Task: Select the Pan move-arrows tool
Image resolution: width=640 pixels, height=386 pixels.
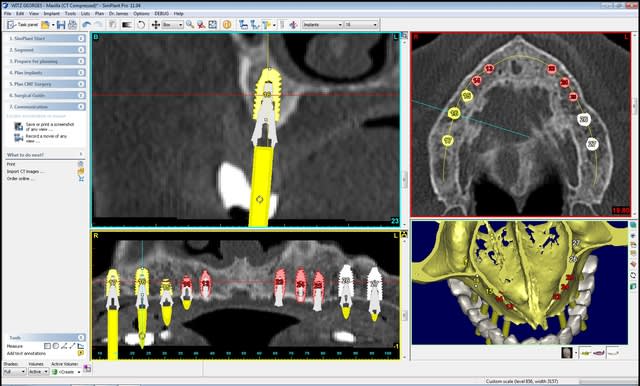Action: tap(156, 25)
